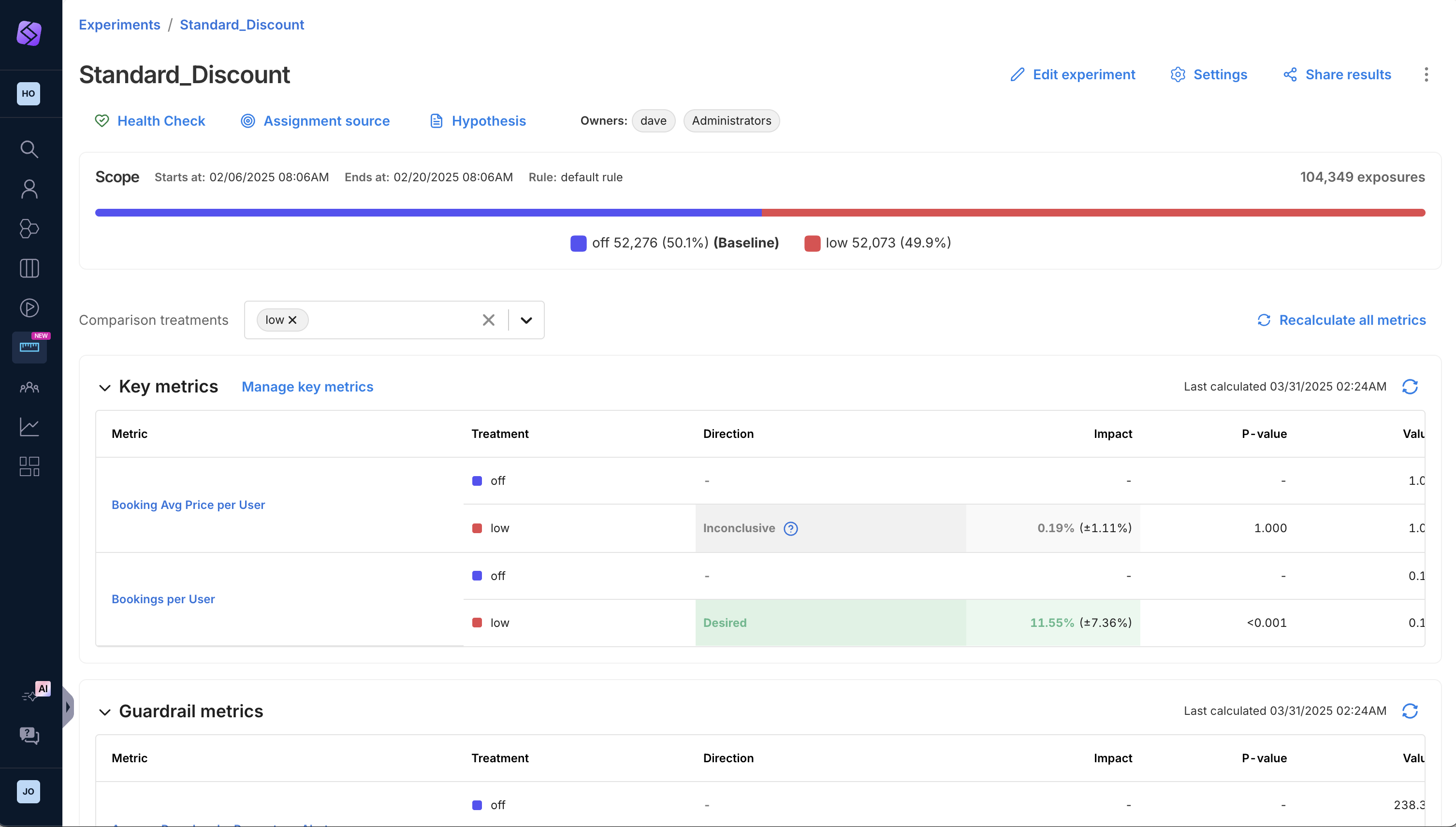Viewport: 1456px width, 827px height.
Task: Open the dashboard grid sidebar icon
Action: pyautogui.click(x=29, y=466)
